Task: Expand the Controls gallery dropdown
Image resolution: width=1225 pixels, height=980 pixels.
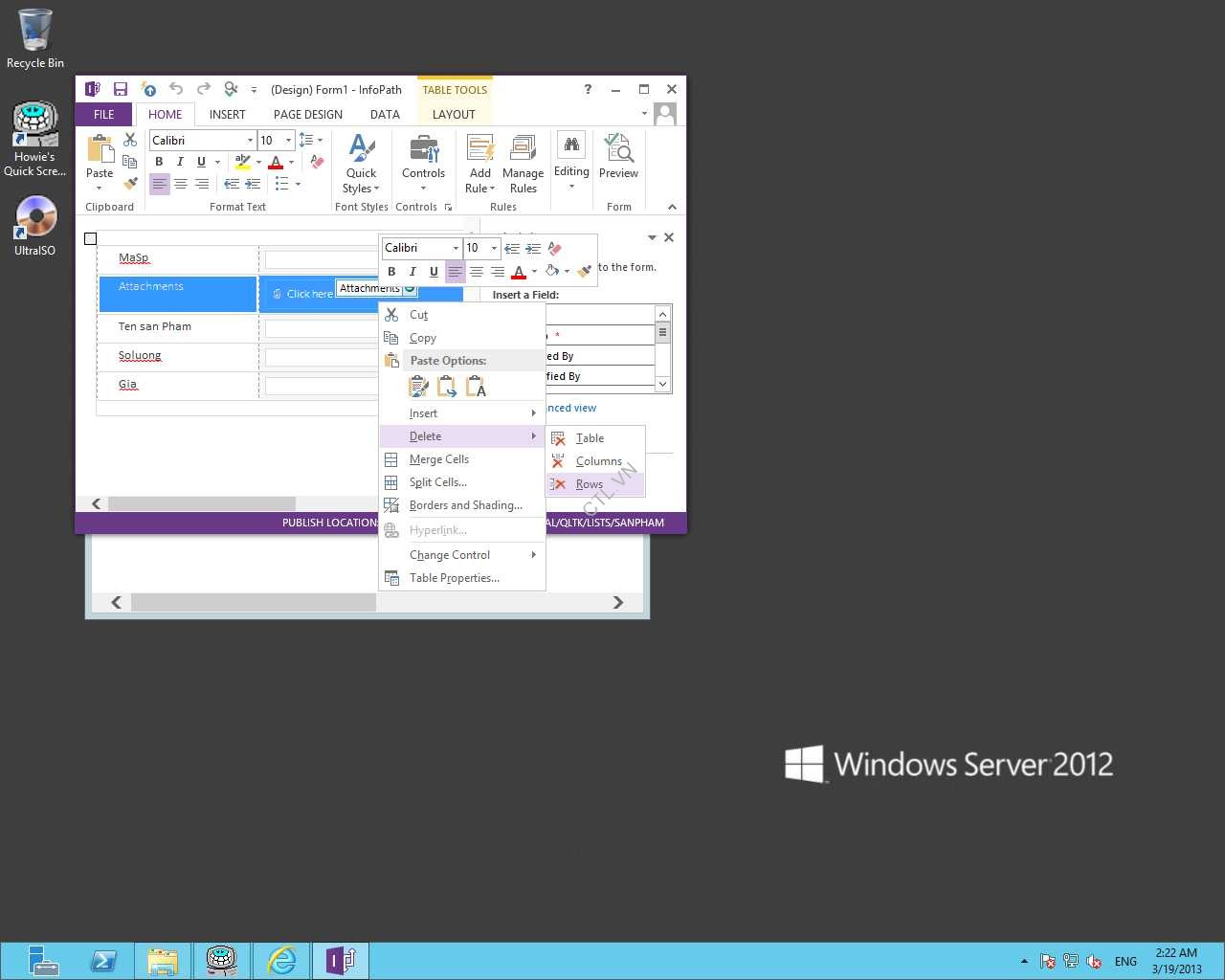Action: (x=423, y=165)
